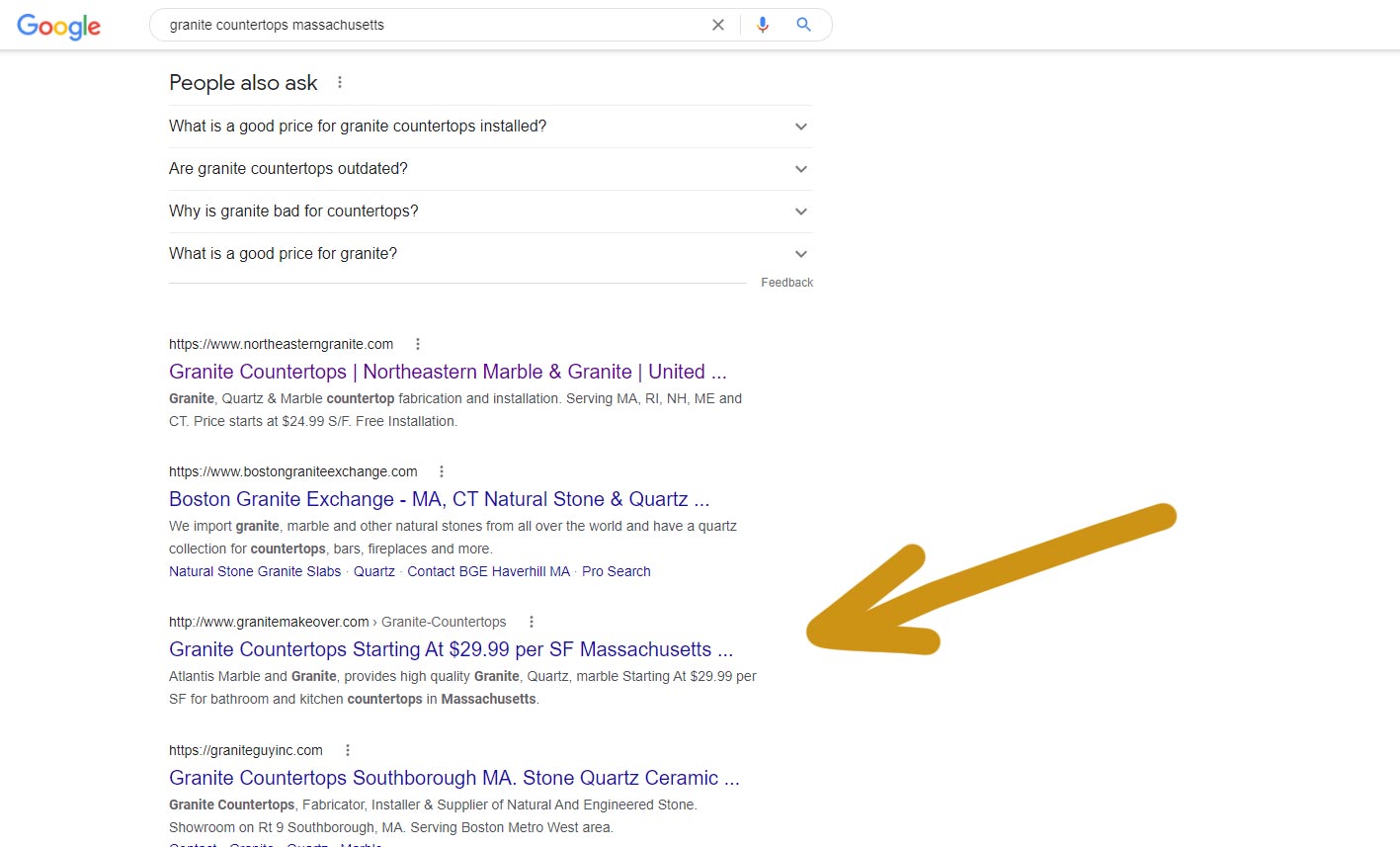Expand "Why is granite bad for countertops?"
1400x847 pixels.
click(491, 212)
